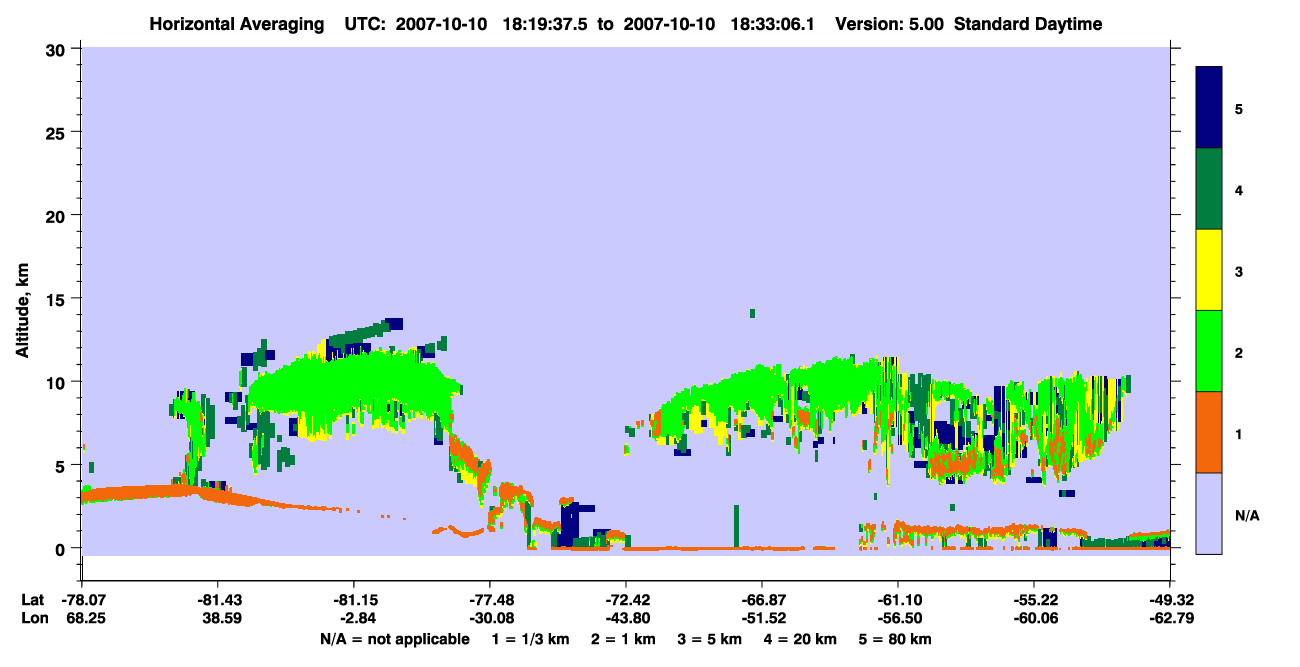Screen dimensions: 1300x667
Task: Click the orange colorbar segment 1
Action: 1209,432
